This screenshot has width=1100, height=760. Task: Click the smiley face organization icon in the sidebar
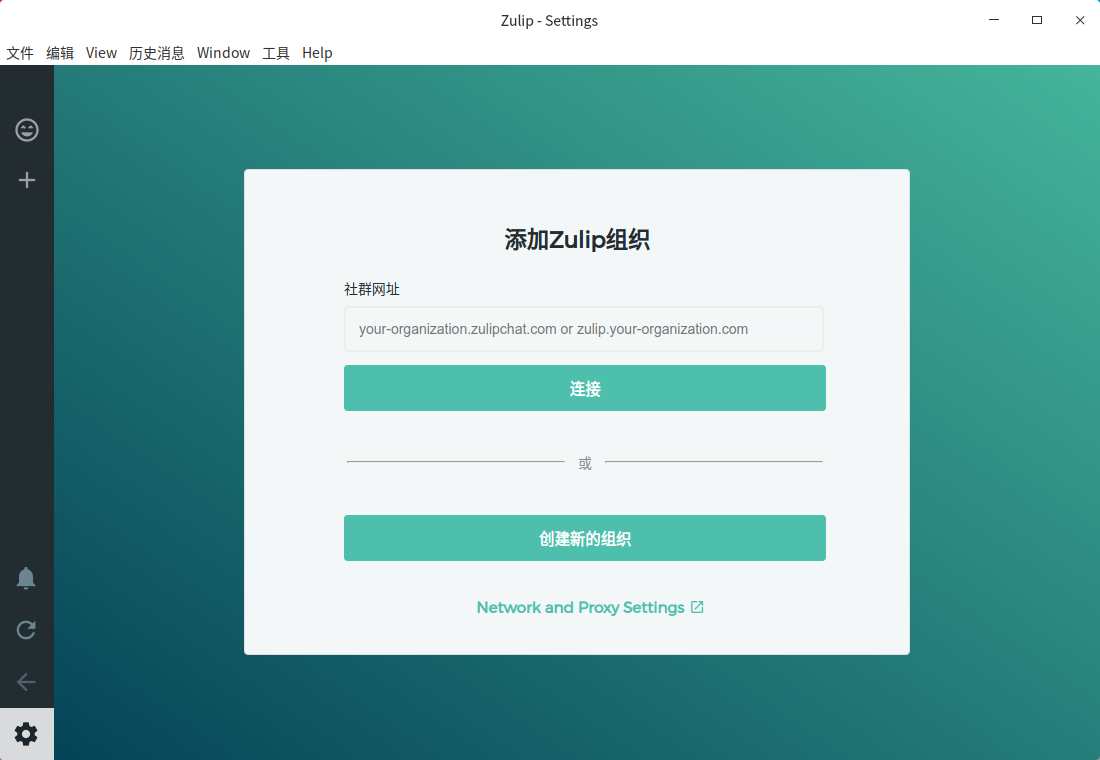pos(27,130)
